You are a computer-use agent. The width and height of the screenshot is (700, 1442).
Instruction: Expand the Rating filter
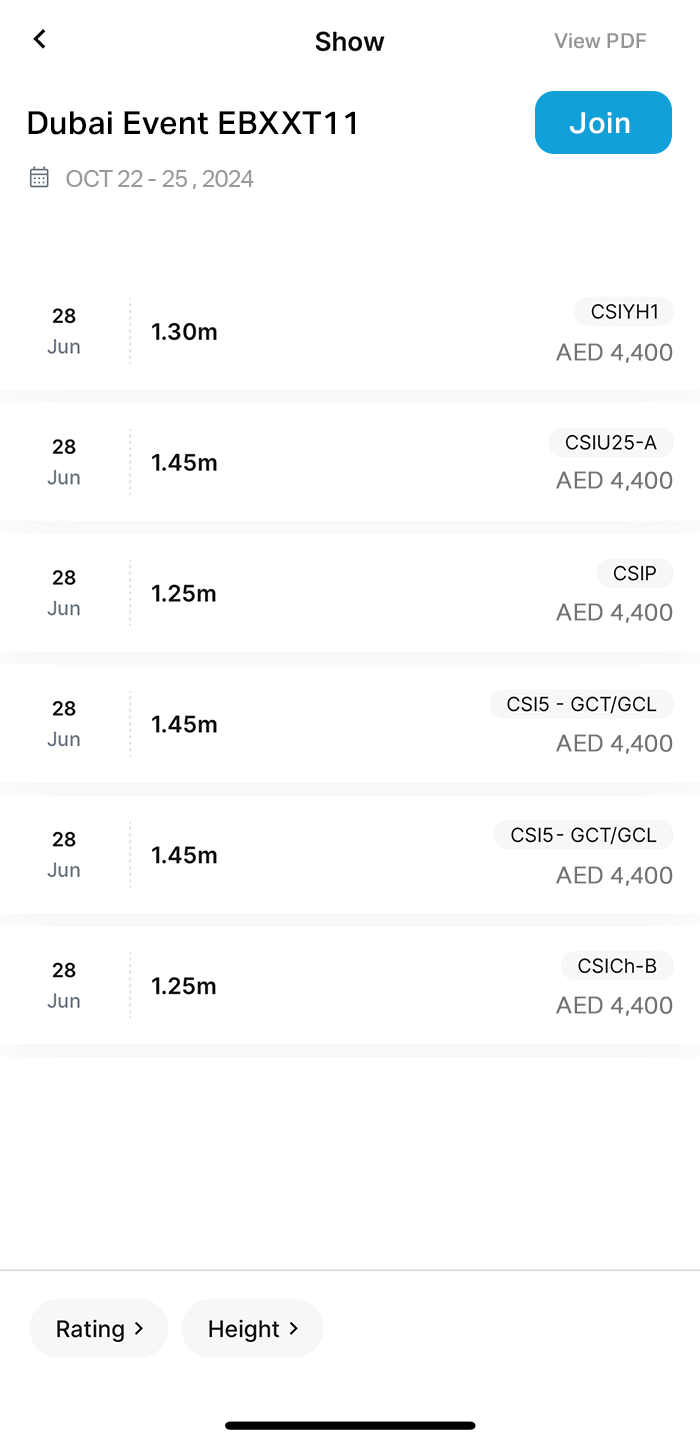[x=98, y=1328]
